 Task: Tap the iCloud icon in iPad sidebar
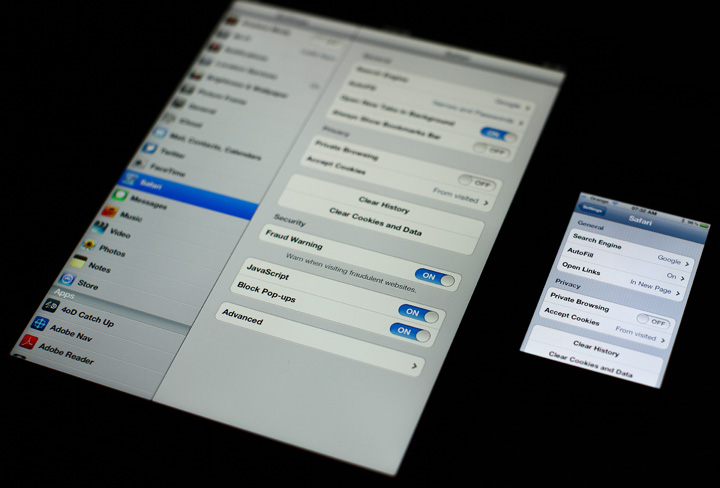coord(169,118)
